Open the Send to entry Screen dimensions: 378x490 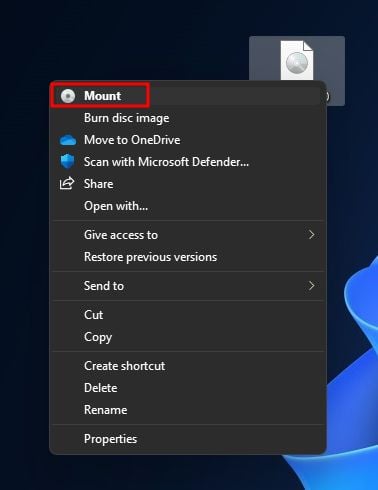tap(188, 286)
